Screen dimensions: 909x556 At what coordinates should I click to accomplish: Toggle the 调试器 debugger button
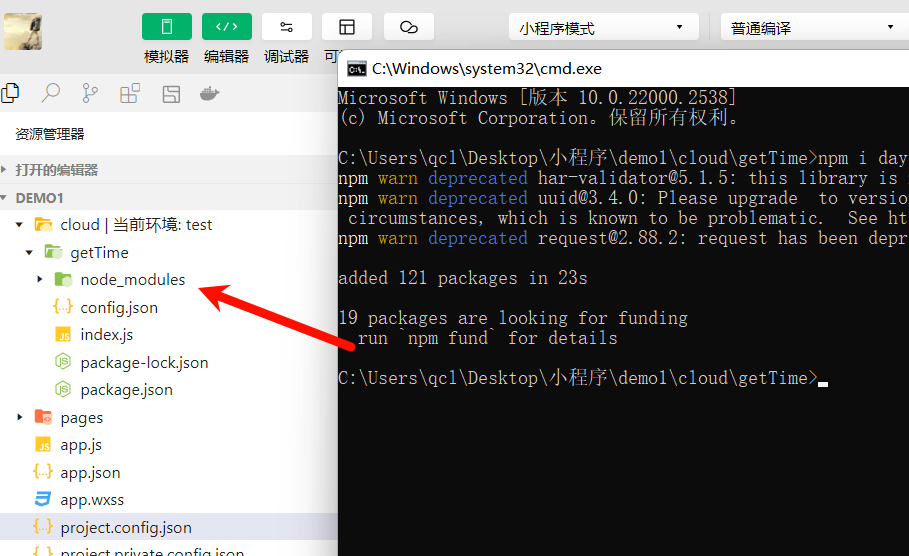click(286, 27)
